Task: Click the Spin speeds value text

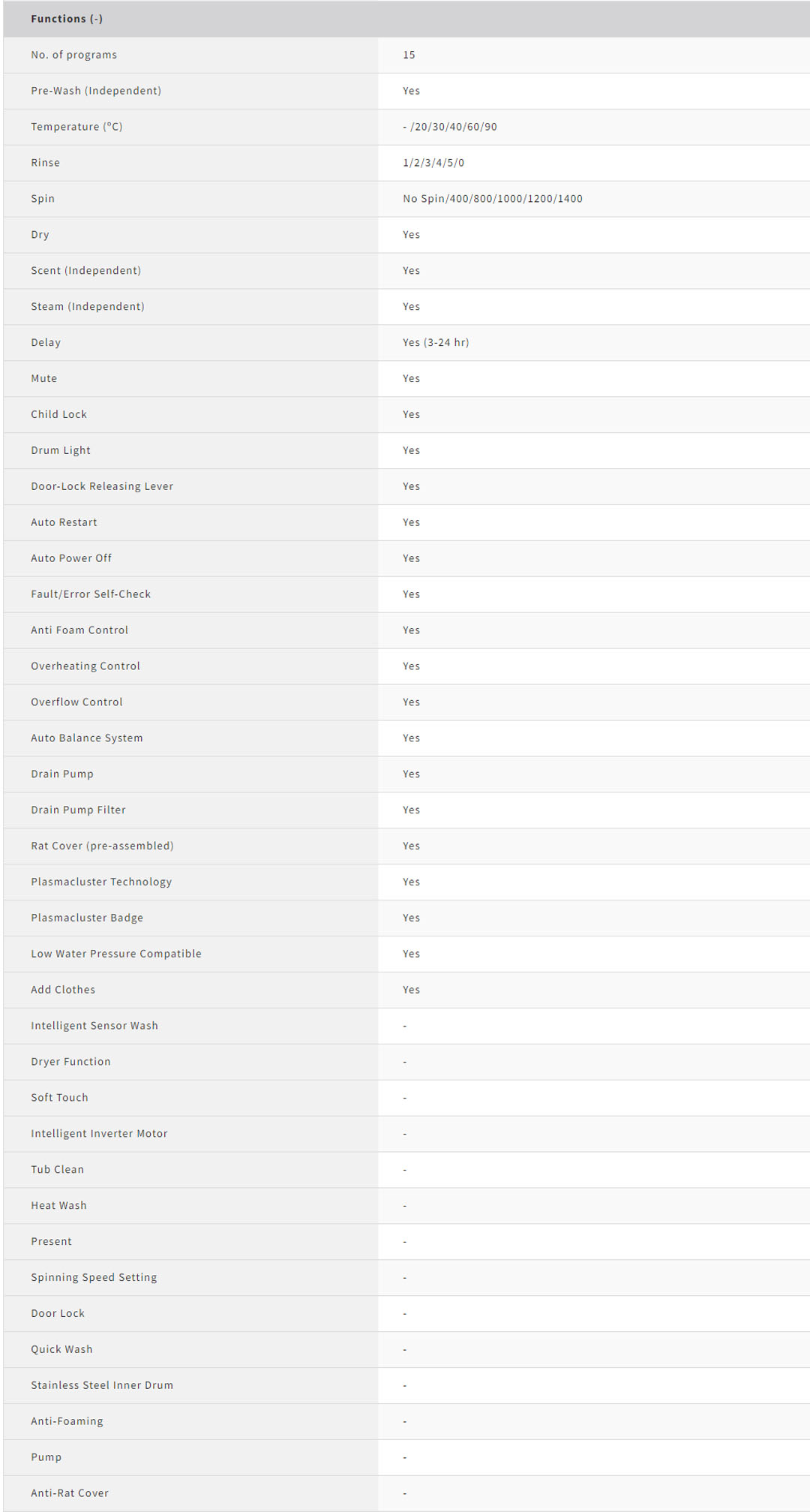Action: point(492,199)
